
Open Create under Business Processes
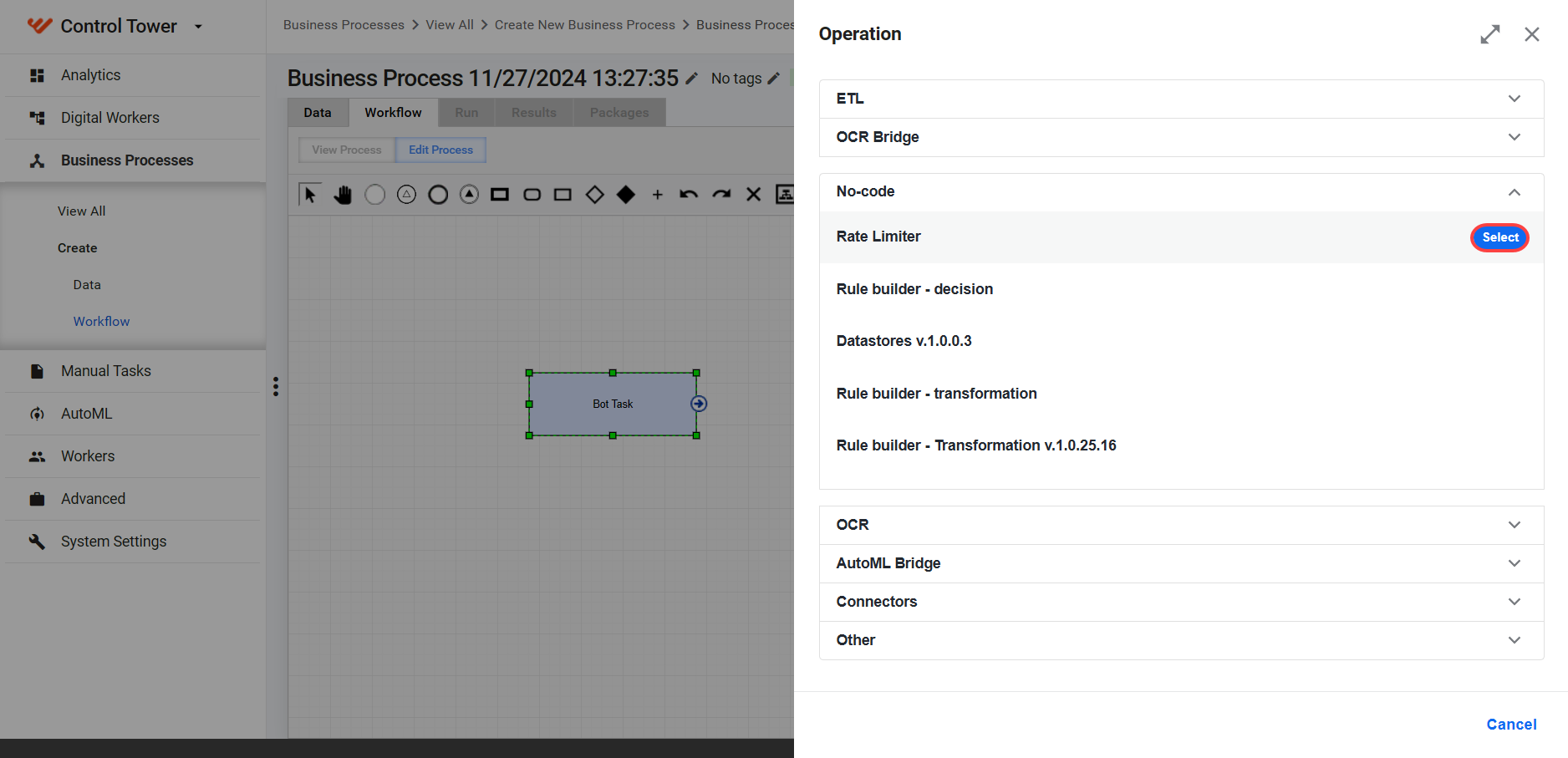tap(78, 248)
